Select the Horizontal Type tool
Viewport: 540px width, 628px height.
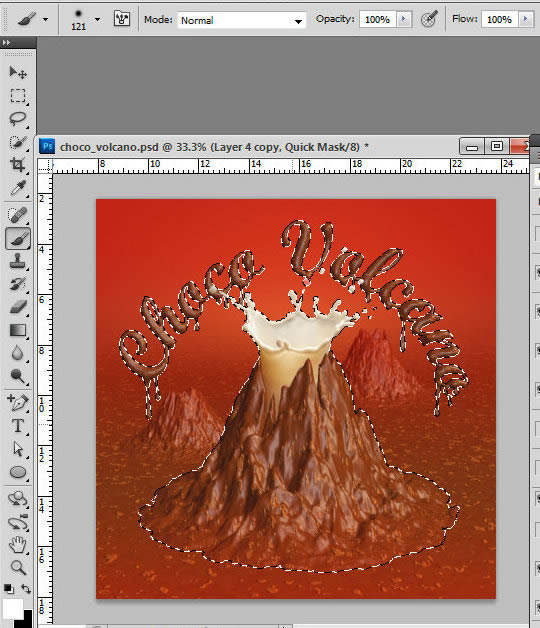tap(18, 426)
